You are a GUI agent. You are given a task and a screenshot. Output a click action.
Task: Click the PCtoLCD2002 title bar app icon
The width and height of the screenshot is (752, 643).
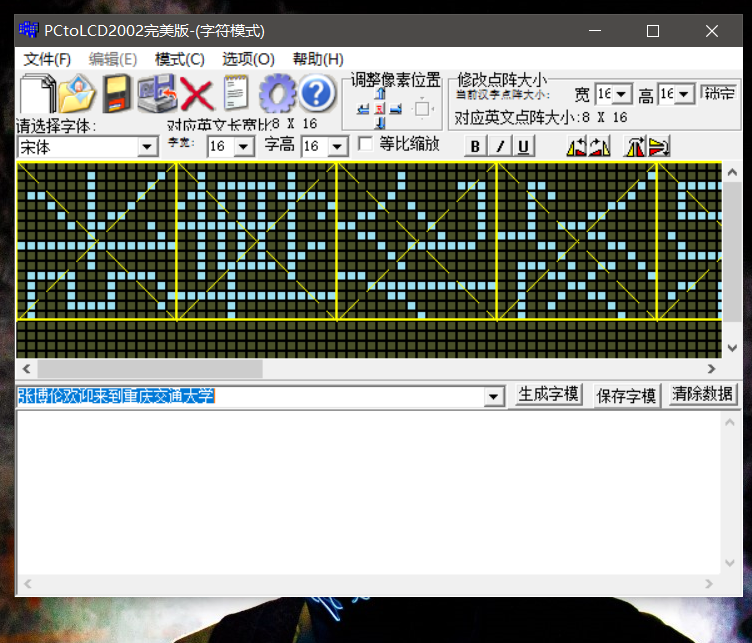click(29, 30)
